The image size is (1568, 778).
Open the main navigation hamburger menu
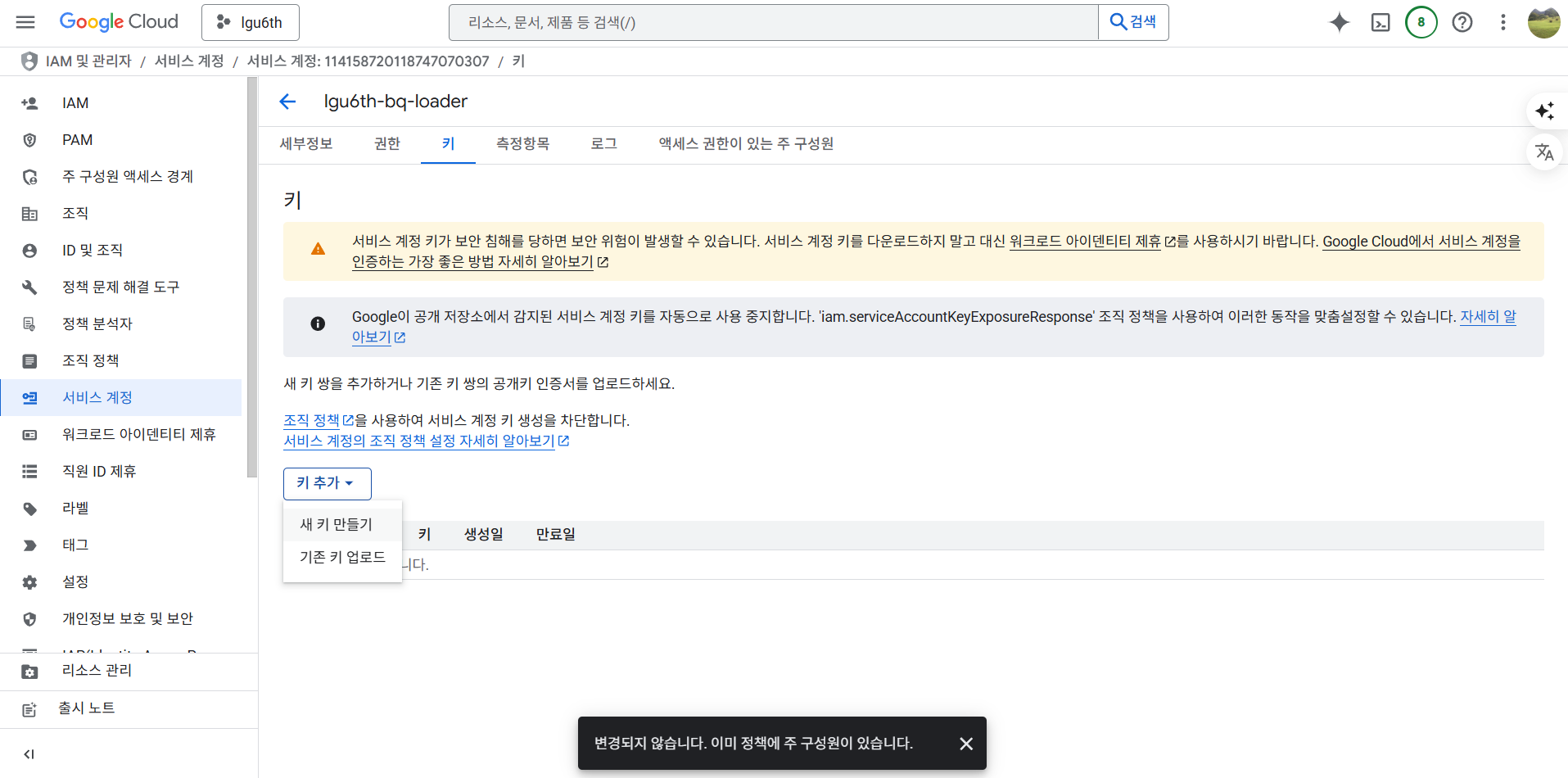[25, 22]
